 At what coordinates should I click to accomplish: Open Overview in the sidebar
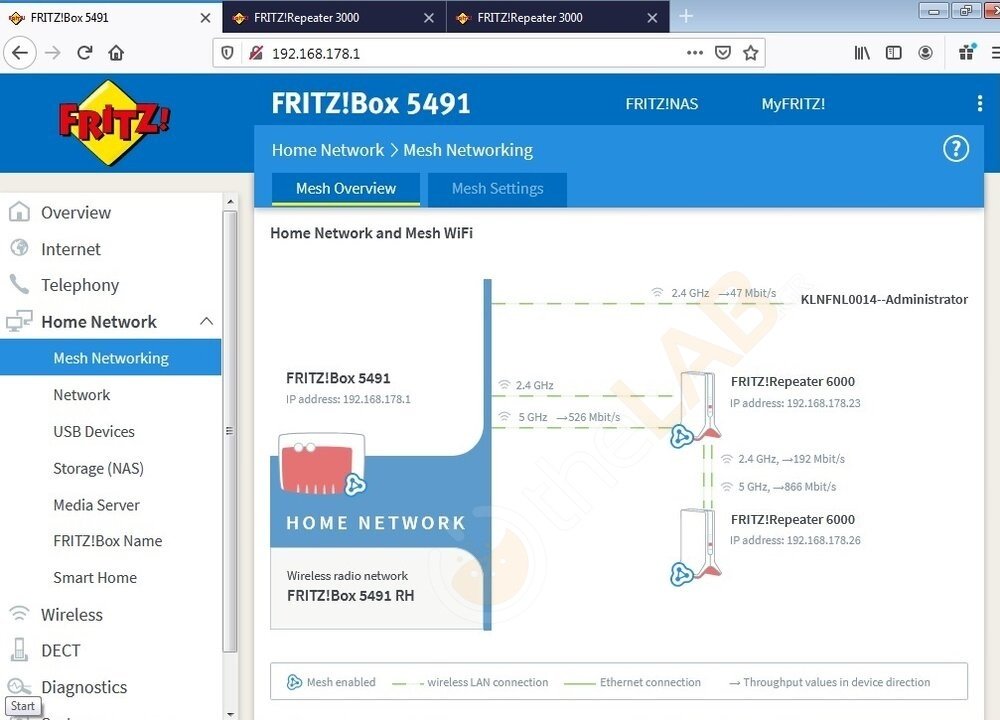click(x=76, y=212)
